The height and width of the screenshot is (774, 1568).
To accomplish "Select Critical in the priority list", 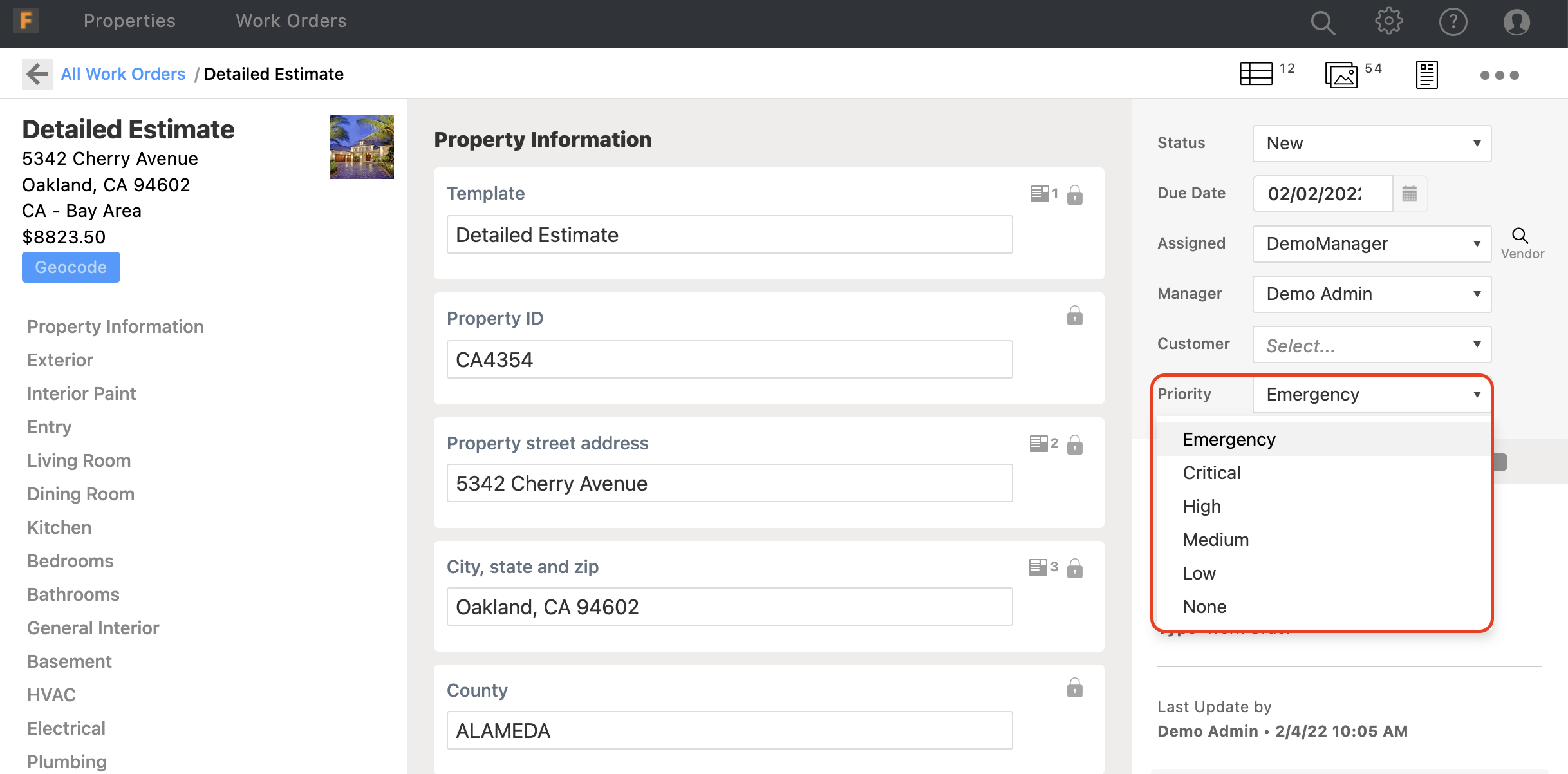I will (x=1211, y=473).
